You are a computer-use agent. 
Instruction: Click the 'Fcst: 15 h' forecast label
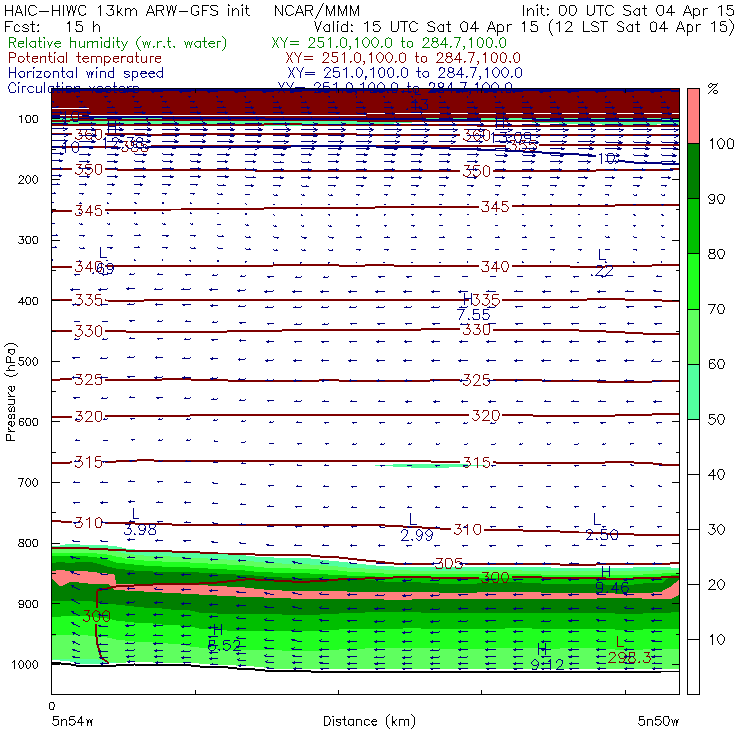tap(52, 26)
